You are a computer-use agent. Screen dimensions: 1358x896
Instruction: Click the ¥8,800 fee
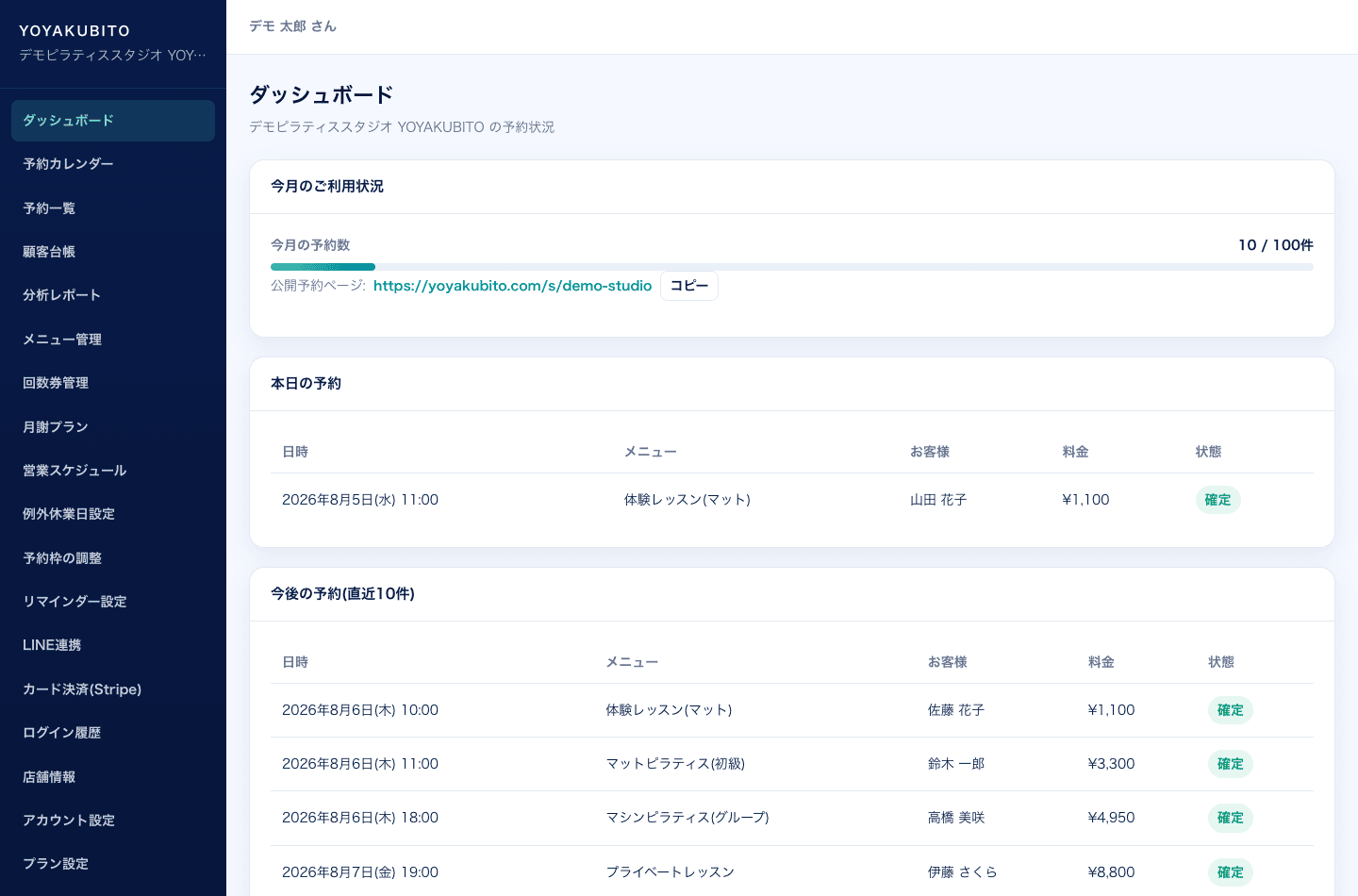tap(1111, 872)
